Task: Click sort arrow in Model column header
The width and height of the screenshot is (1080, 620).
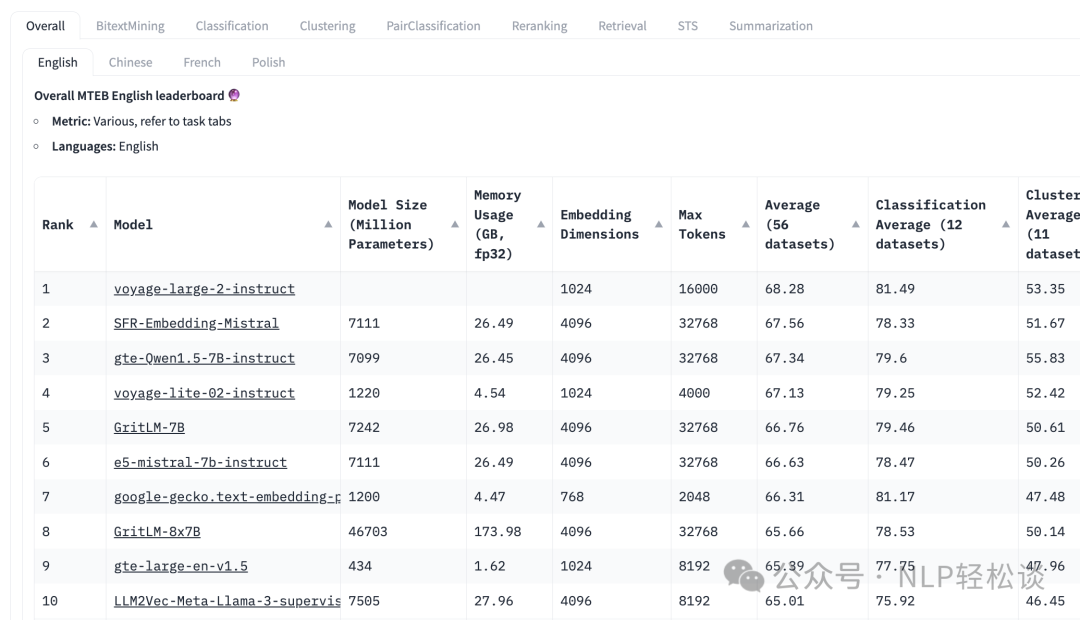Action: click(328, 225)
